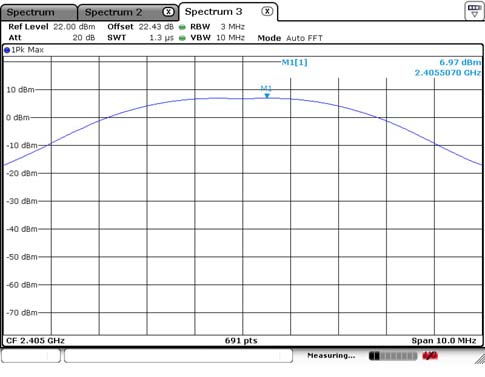
Task: Click the -30 dBm axis label
Action: tap(22, 201)
